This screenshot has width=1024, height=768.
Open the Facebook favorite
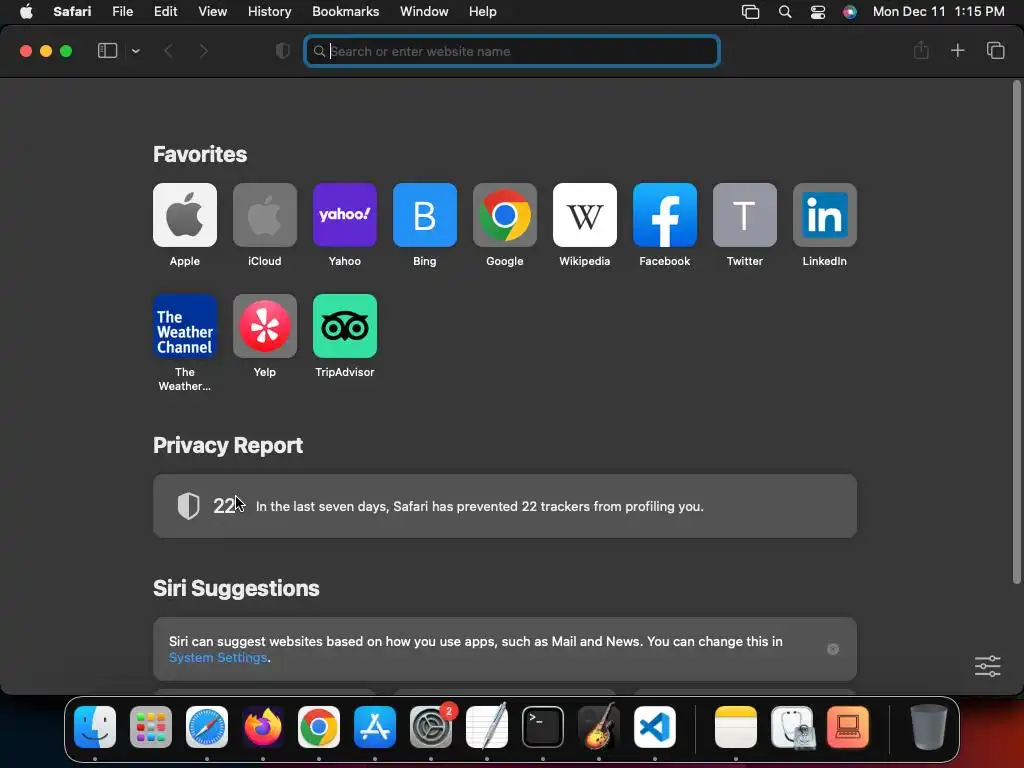coord(665,215)
